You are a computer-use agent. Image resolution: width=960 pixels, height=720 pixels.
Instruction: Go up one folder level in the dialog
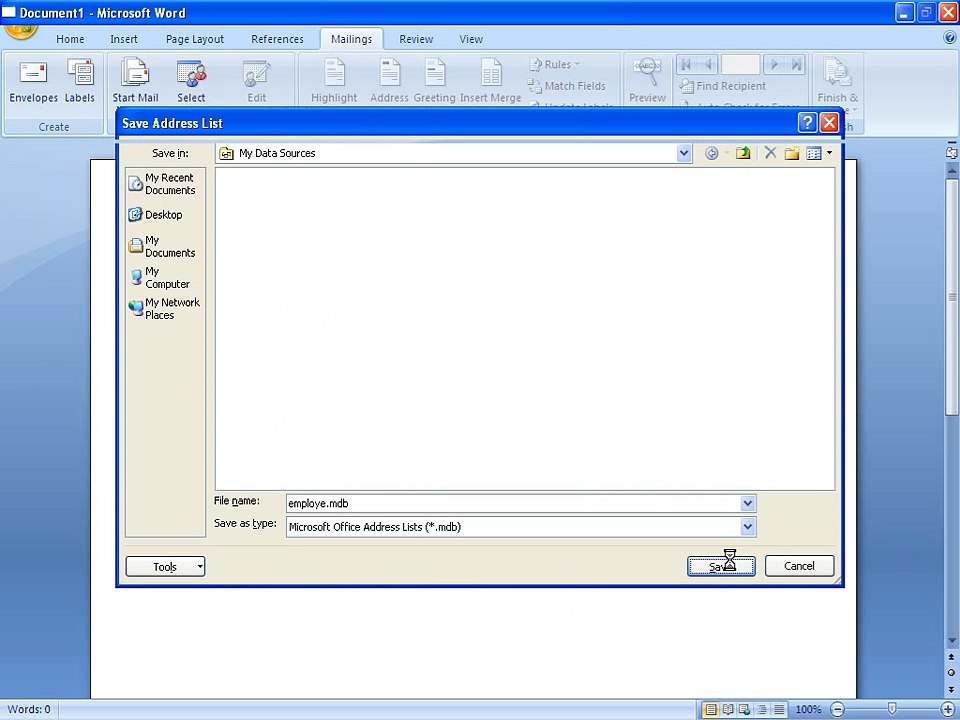743,153
